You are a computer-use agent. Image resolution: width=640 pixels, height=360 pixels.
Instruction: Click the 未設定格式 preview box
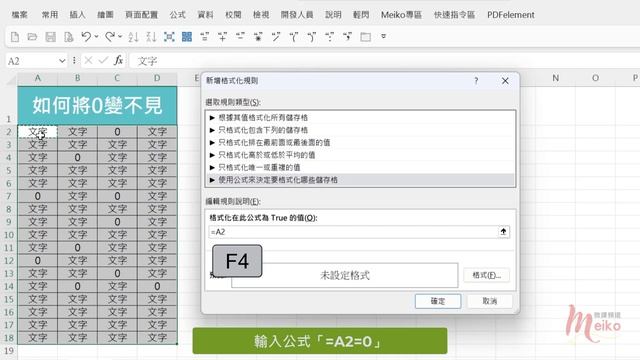[344, 276]
